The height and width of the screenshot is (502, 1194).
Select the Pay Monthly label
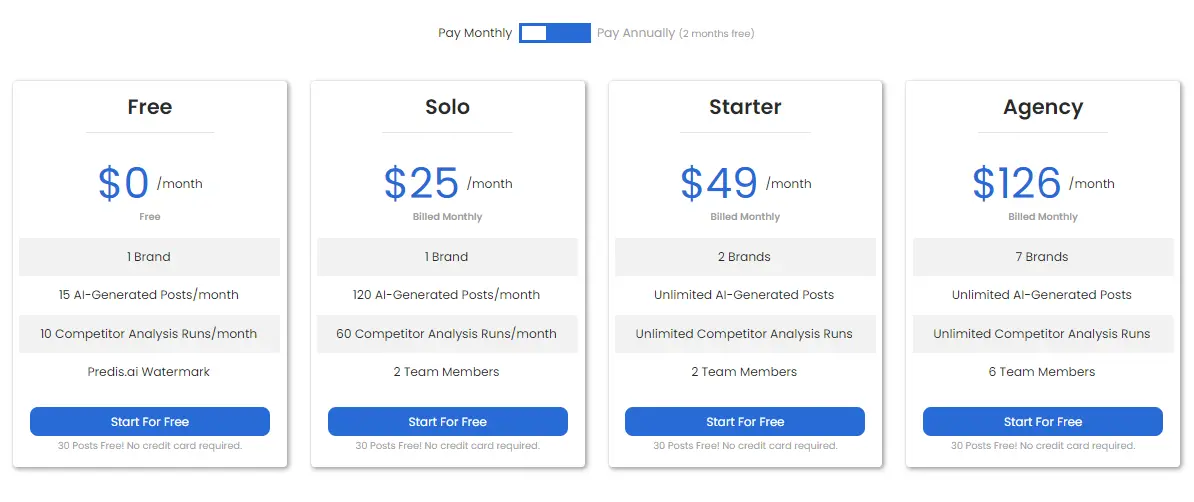click(474, 34)
